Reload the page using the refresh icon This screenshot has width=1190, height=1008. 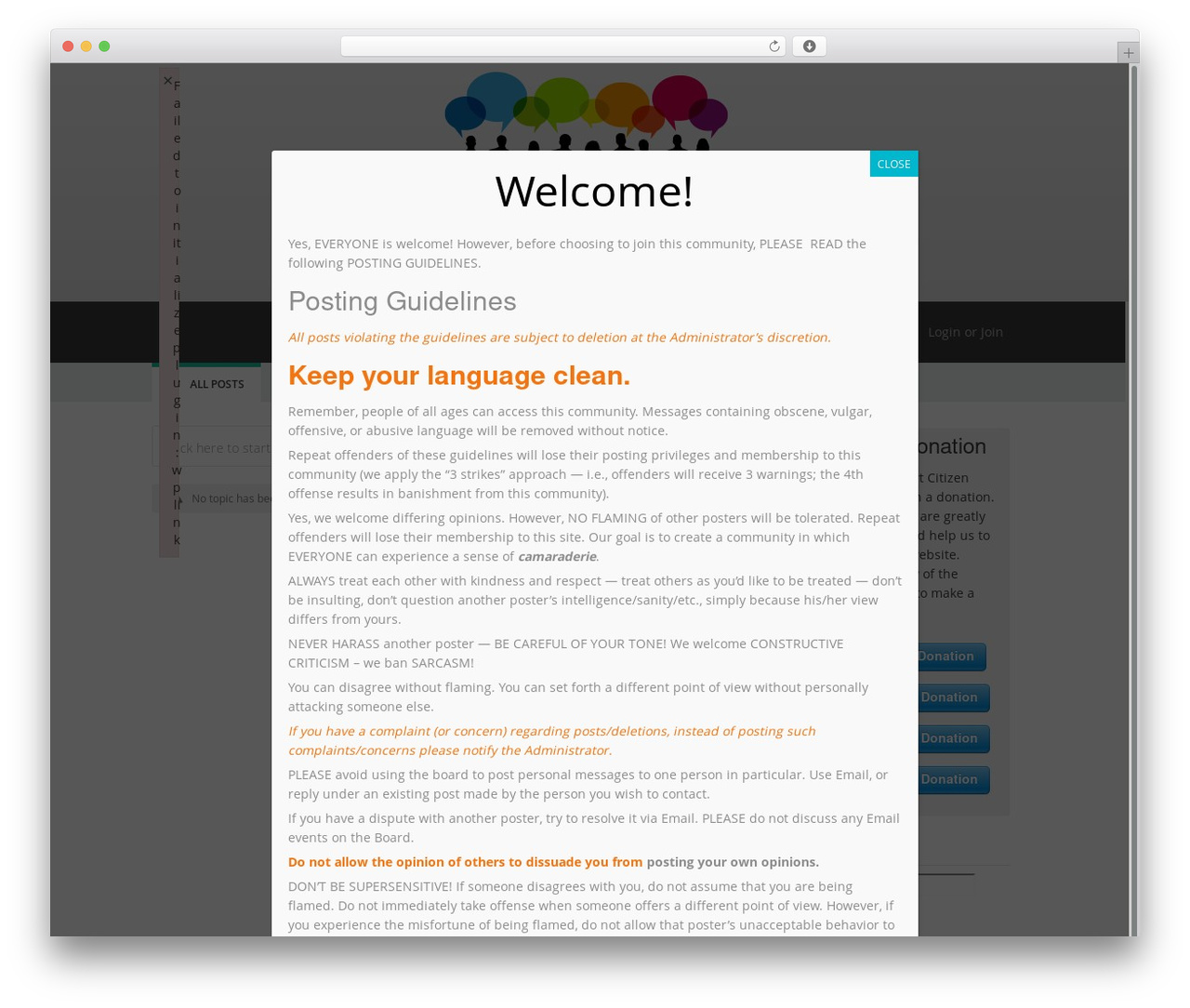(x=773, y=46)
